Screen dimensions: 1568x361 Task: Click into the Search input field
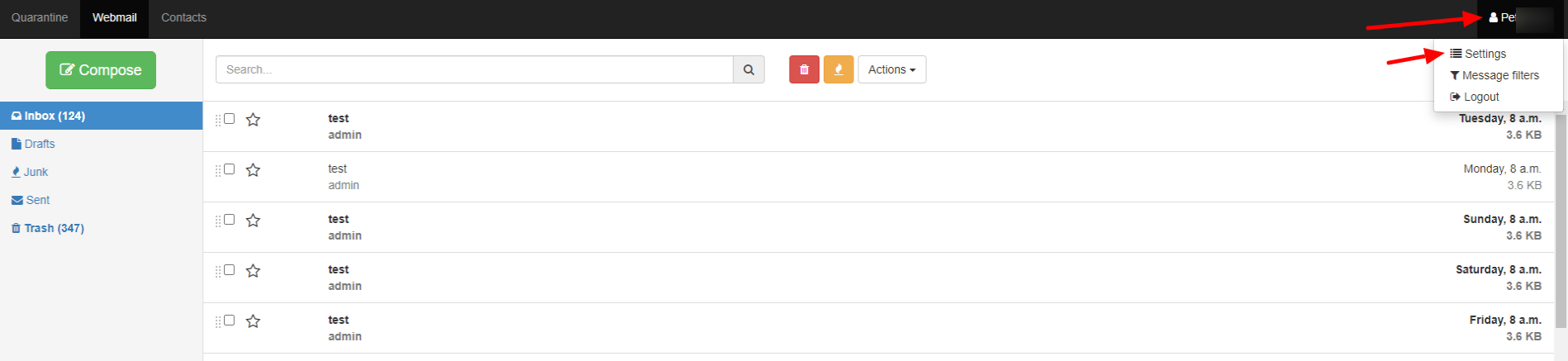[x=474, y=69]
